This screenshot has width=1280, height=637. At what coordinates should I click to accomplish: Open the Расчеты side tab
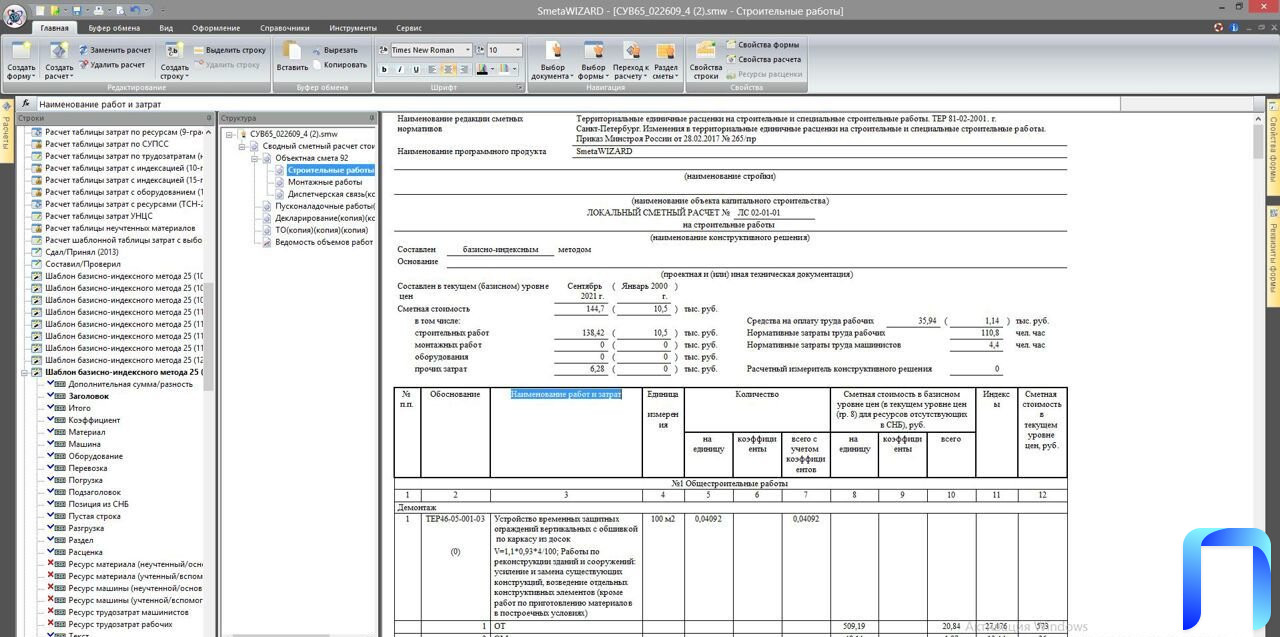coord(6,132)
